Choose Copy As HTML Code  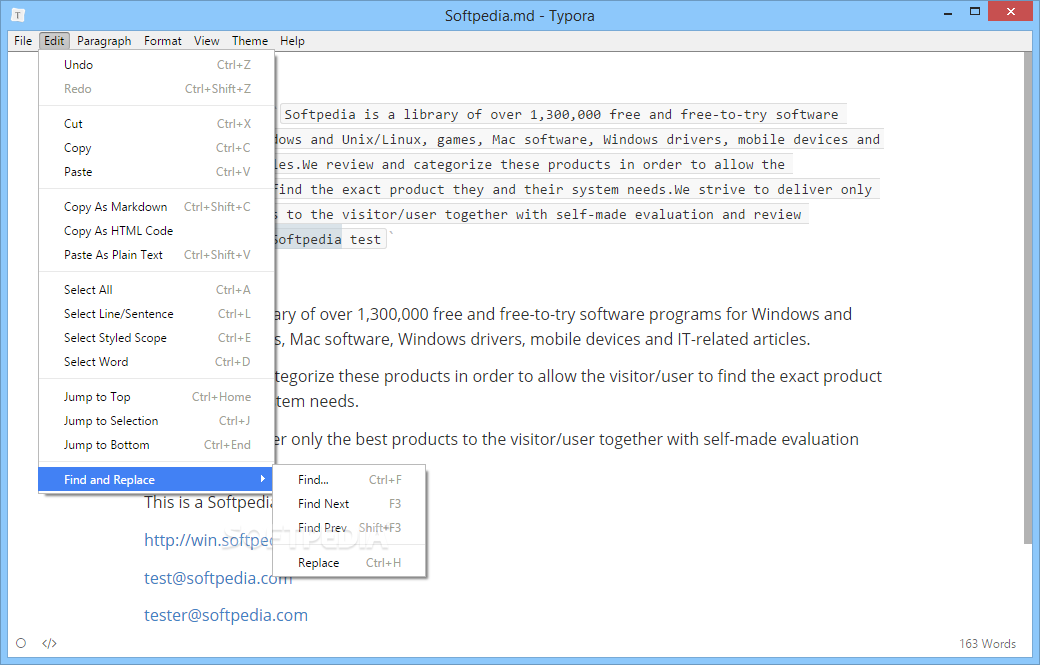click(157, 231)
